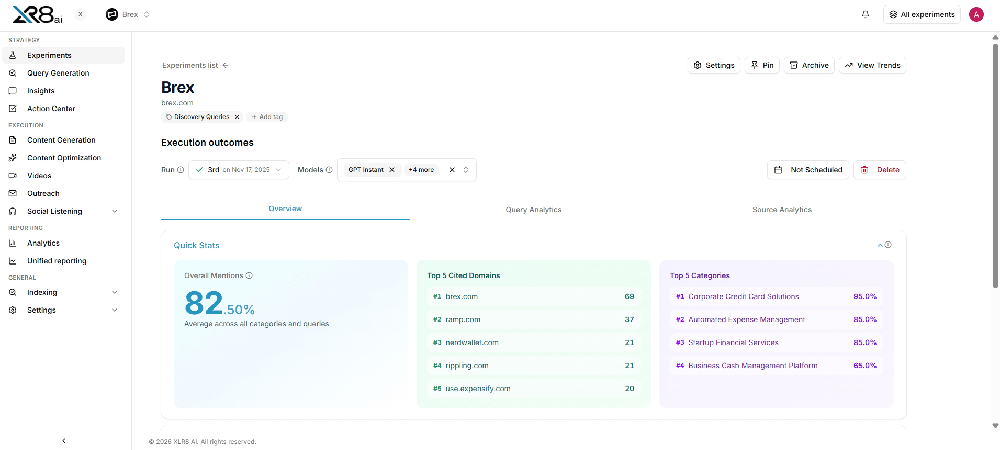
Task: Clear all selected models
Action: 452,170
